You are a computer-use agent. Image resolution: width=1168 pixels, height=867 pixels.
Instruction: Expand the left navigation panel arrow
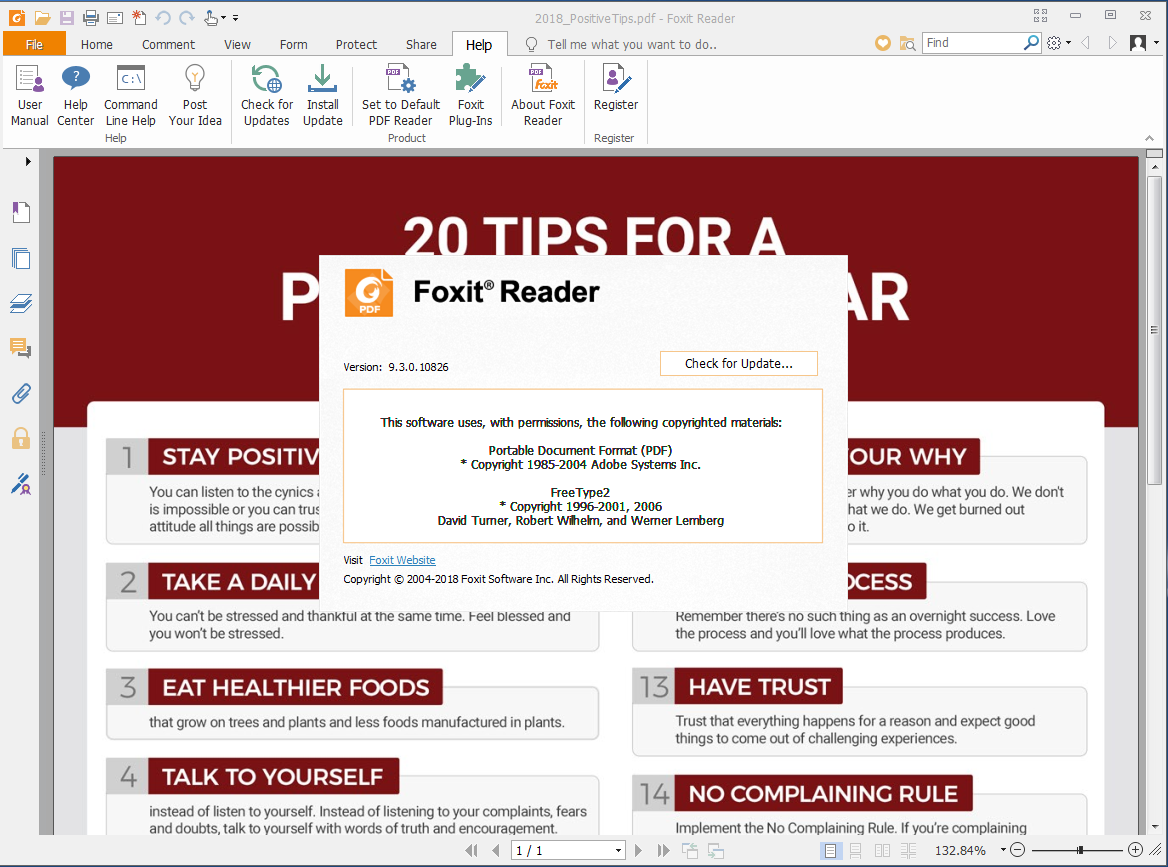(28, 161)
